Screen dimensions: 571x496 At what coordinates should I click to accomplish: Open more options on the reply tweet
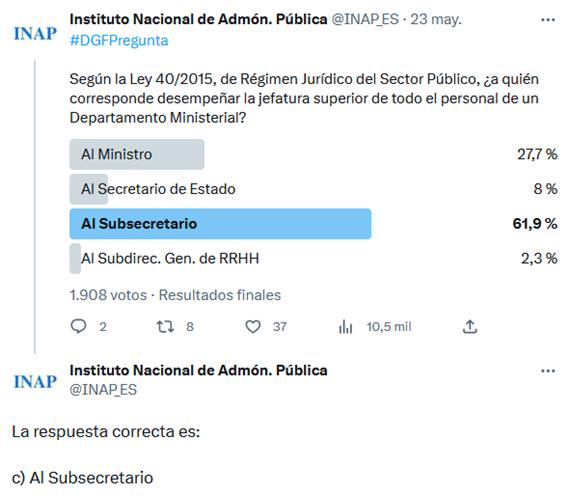tap(548, 371)
